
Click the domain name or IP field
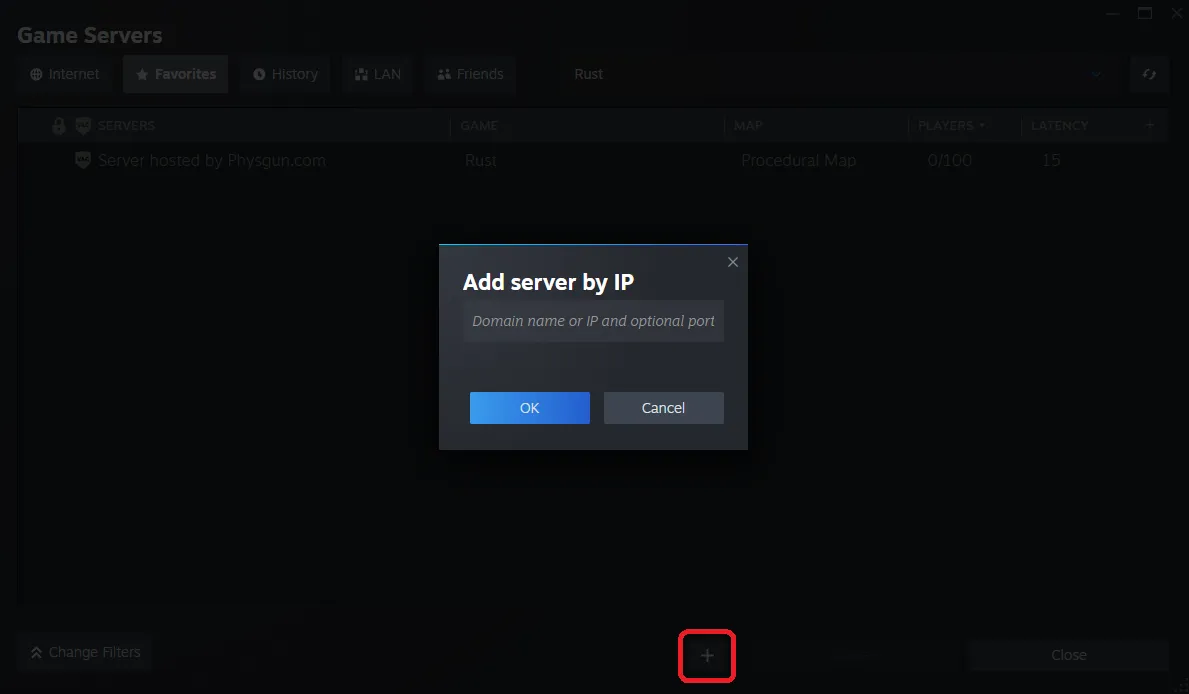(593, 321)
